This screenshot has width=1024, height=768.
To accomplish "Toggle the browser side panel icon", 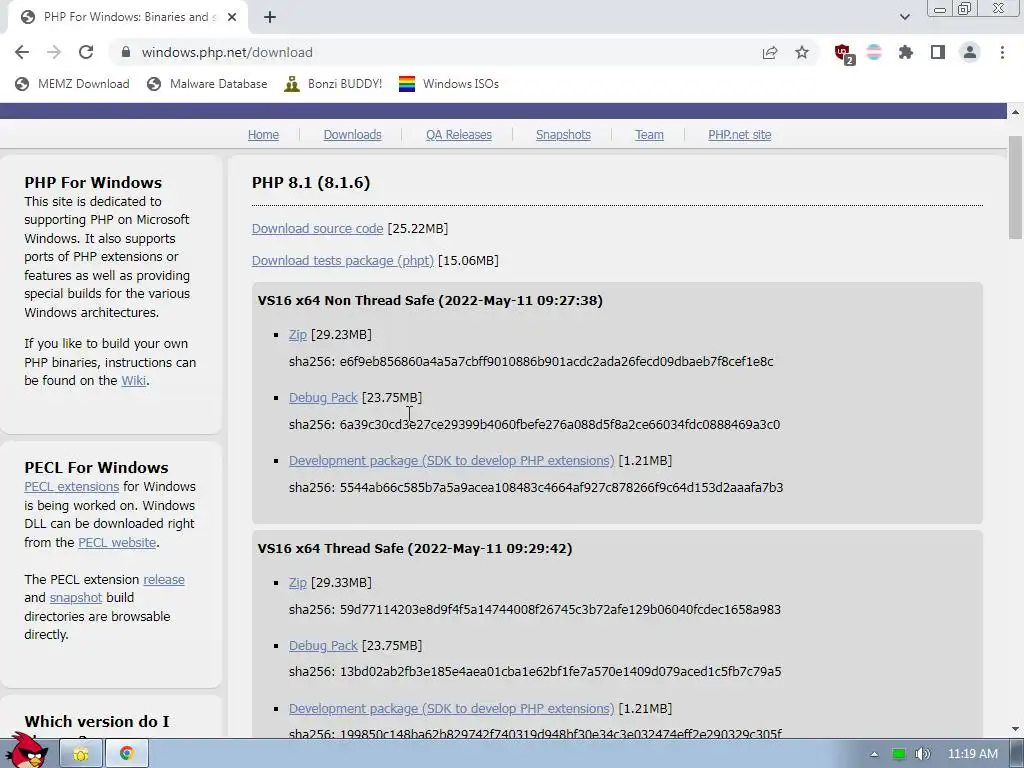I will click(x=938, y=52).
